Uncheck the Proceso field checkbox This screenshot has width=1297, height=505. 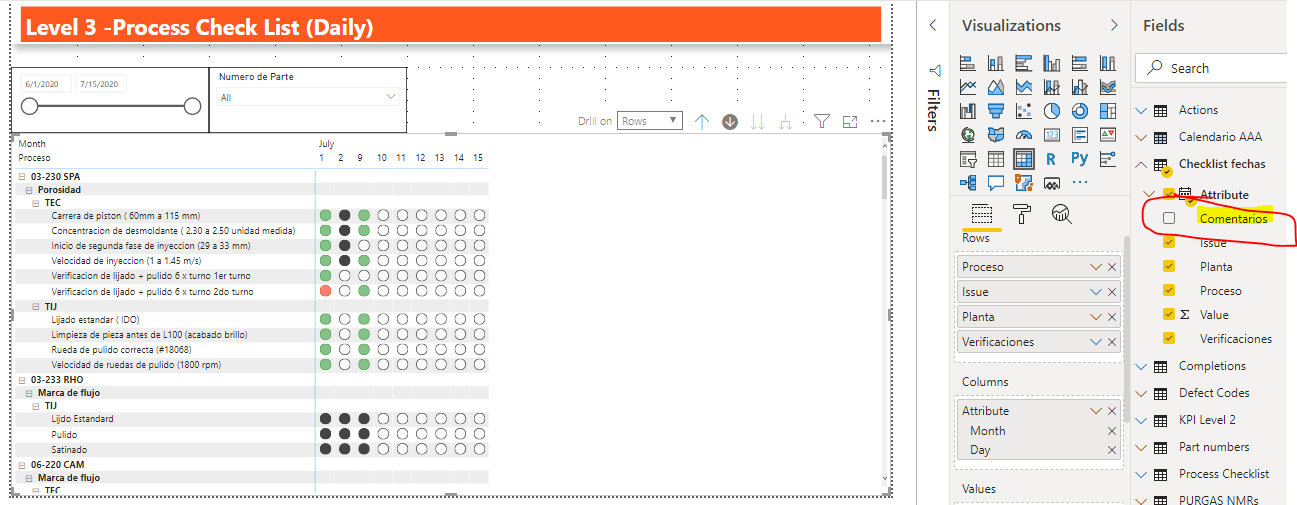1169,290
